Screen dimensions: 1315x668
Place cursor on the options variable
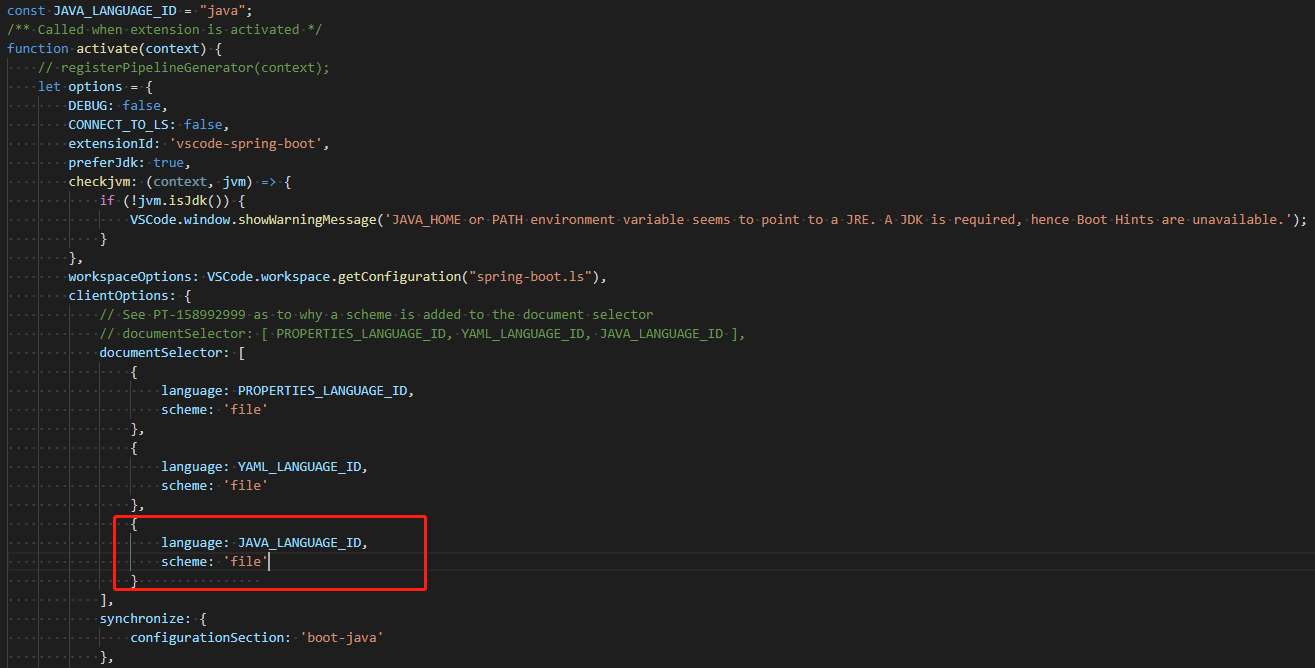95,86
